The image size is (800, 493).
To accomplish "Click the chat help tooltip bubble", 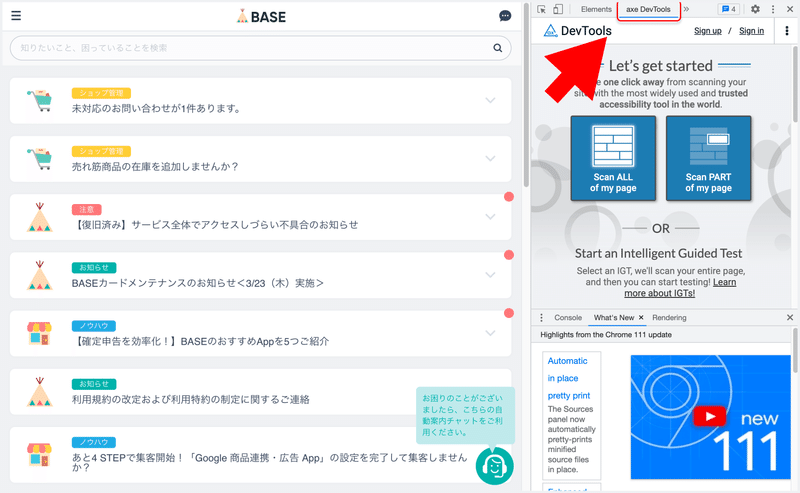I will (x=465, y=415).
